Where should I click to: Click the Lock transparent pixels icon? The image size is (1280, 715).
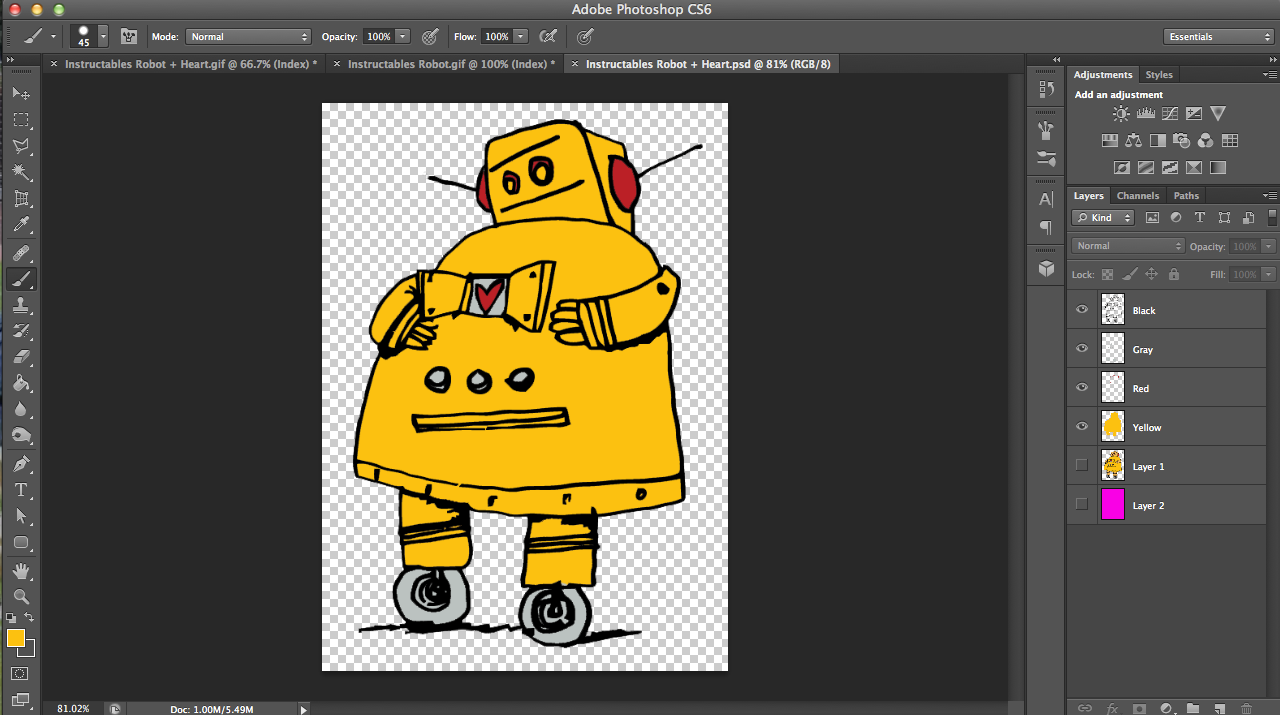tap(1106, 274)
